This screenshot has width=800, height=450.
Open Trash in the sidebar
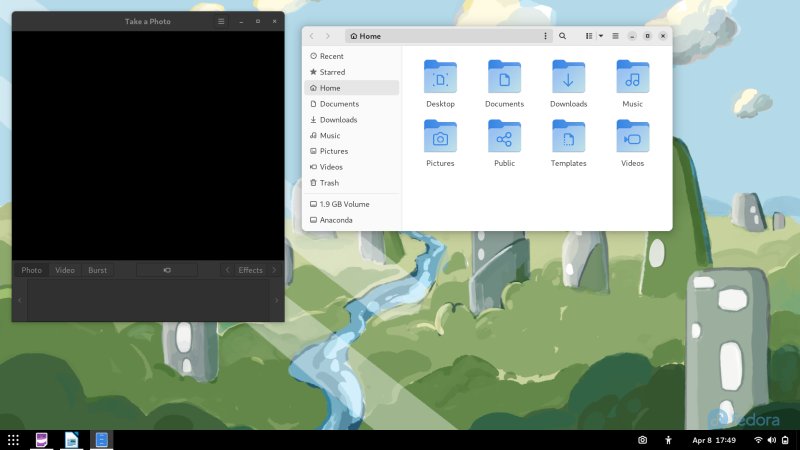coord(352,183)
